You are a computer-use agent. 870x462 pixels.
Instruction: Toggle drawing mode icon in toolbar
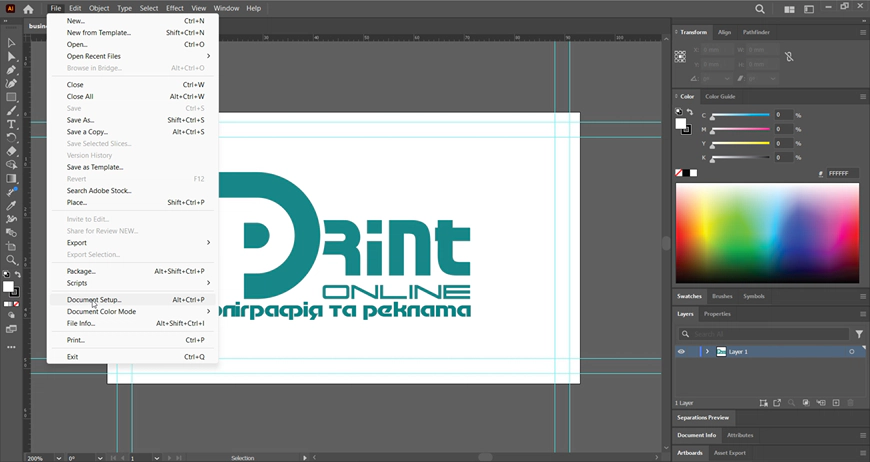(11, 315)
